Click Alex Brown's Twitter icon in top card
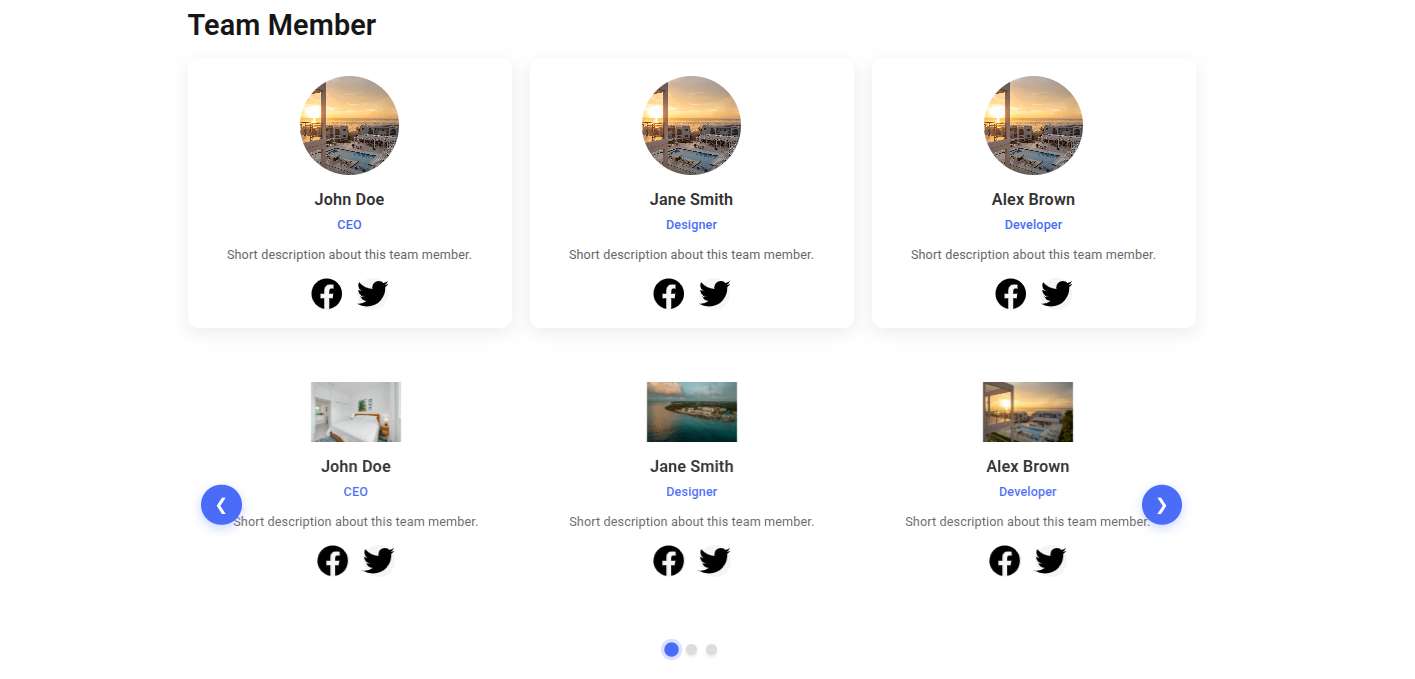The width and height of the screenshot is (1415, 679). [1057, 294]
